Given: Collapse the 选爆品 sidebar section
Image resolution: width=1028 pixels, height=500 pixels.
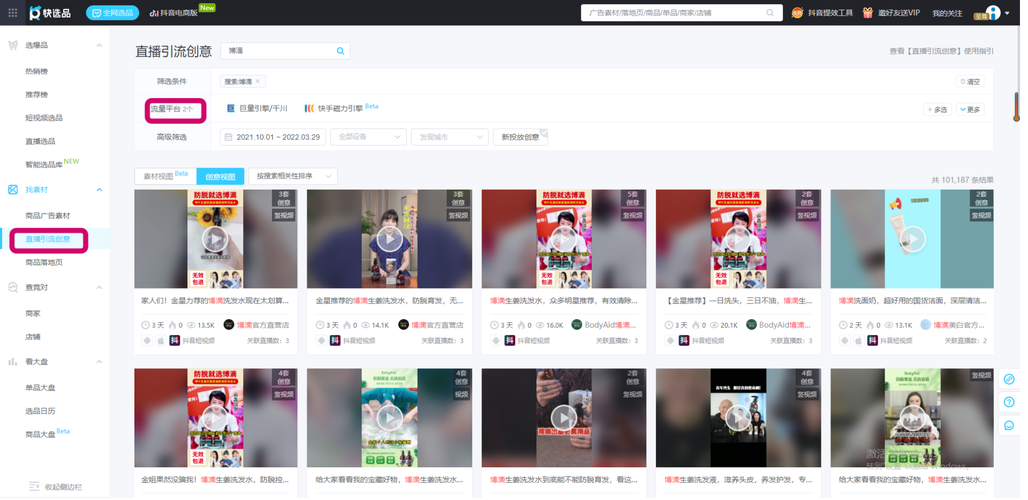Looking at the screenshot, I should pos(99,45).
